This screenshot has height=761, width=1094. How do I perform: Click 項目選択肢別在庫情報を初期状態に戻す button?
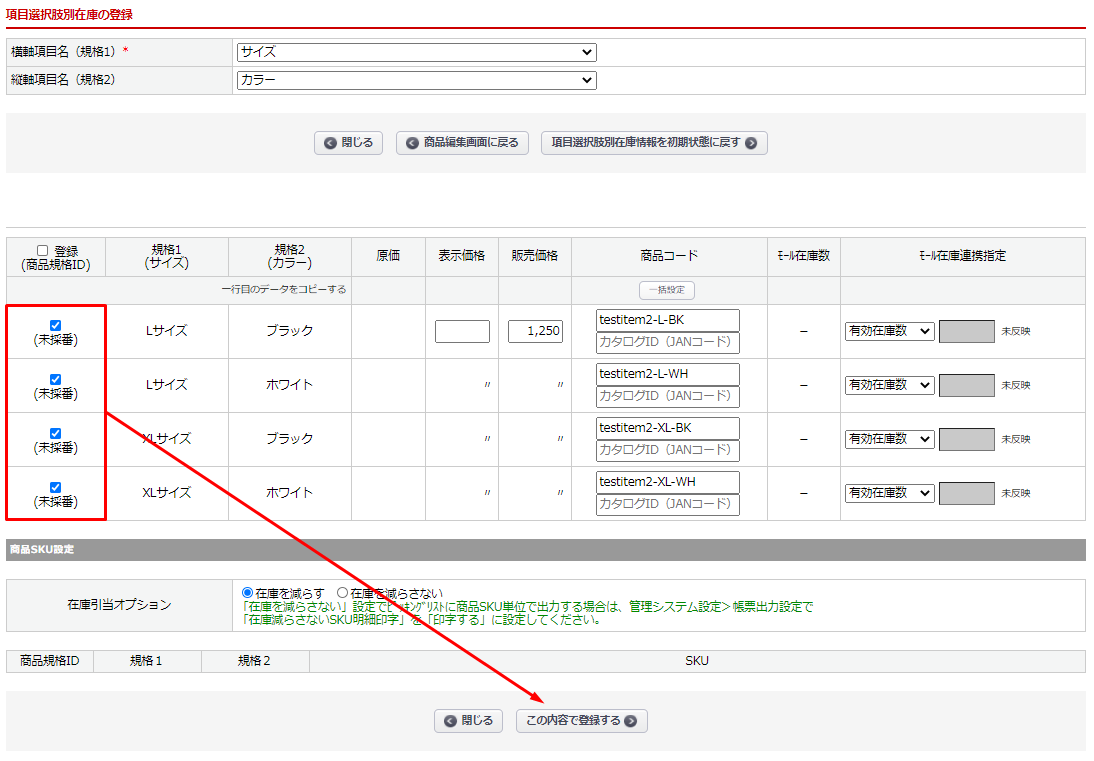(654, 143)
